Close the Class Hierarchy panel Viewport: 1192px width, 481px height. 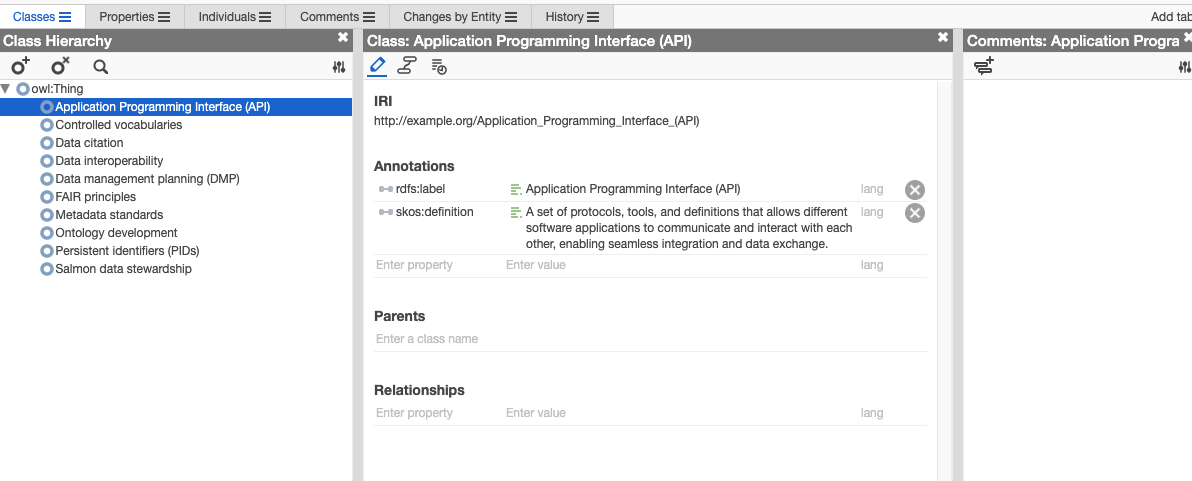[343, 37]
